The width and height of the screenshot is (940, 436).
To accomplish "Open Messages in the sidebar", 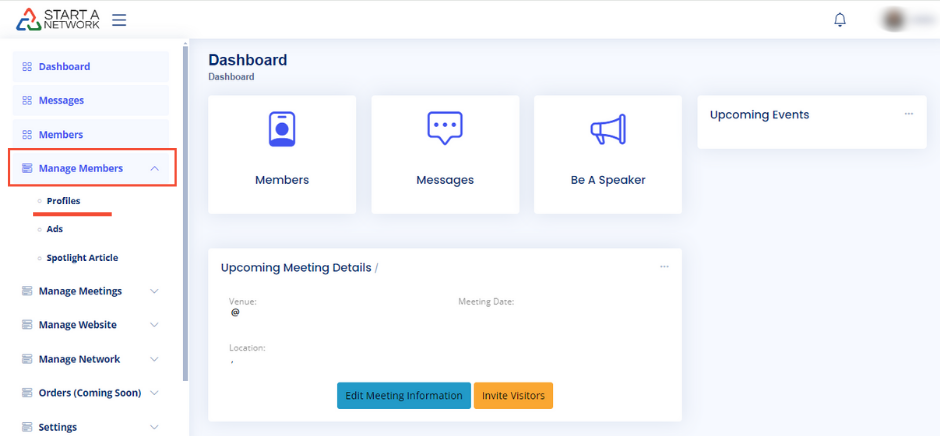I will pyautogui.click(x=61, y=100).
